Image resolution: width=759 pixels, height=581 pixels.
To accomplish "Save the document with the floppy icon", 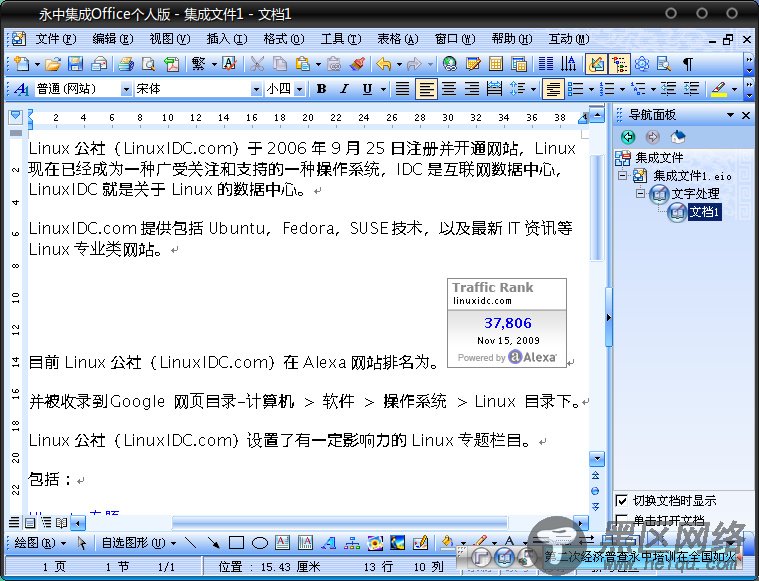I will point(76,64).
